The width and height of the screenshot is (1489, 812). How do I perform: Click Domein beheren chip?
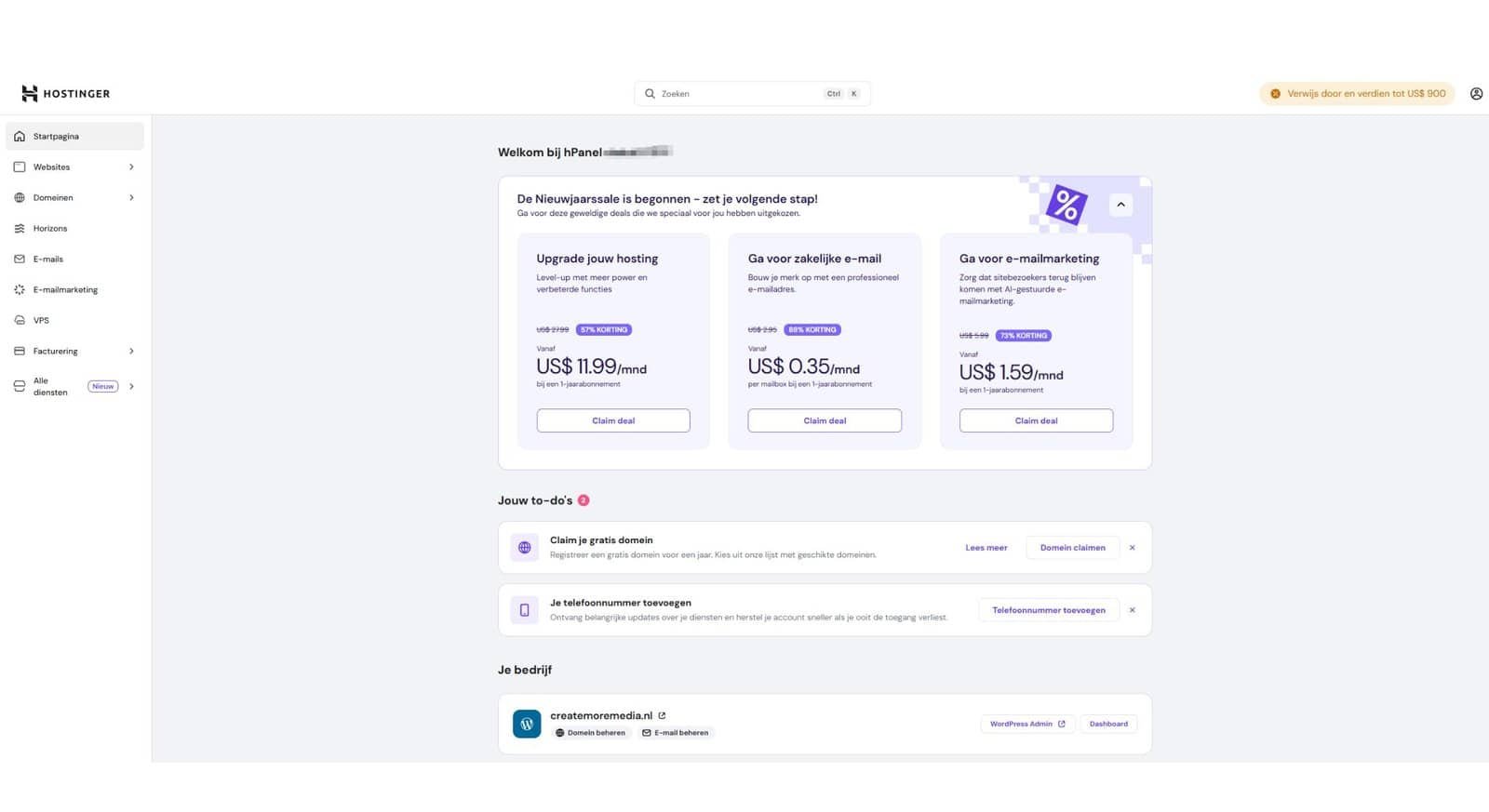click(591, 733)
